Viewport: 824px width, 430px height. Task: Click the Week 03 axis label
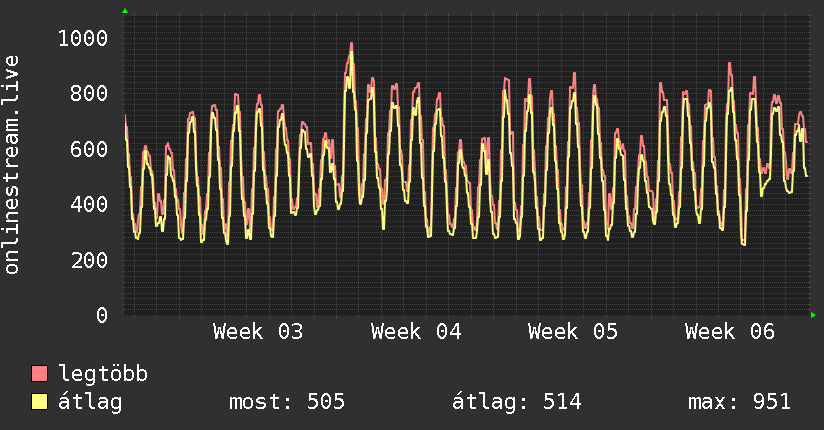[x=258, y=332]
